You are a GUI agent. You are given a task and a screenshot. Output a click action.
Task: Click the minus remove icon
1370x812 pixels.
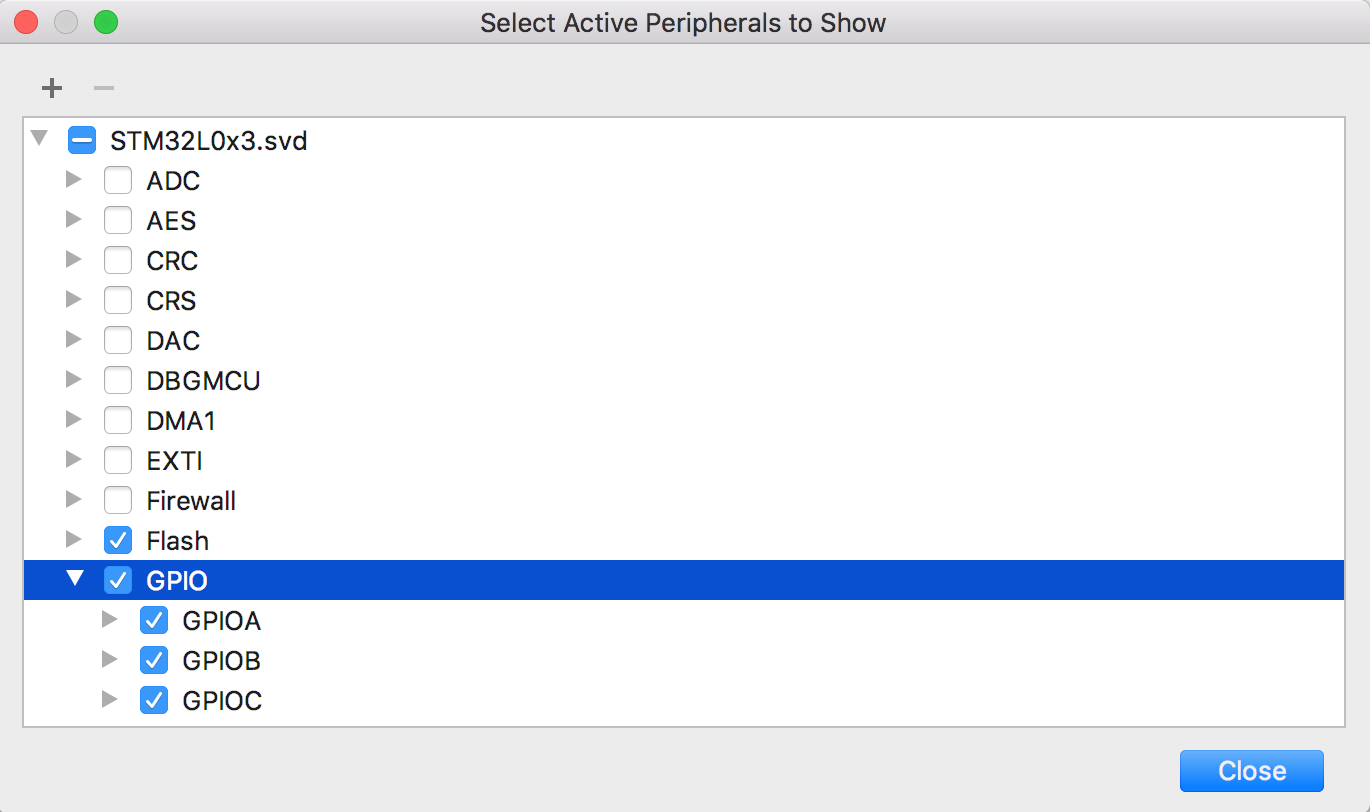tap(104, 88)
